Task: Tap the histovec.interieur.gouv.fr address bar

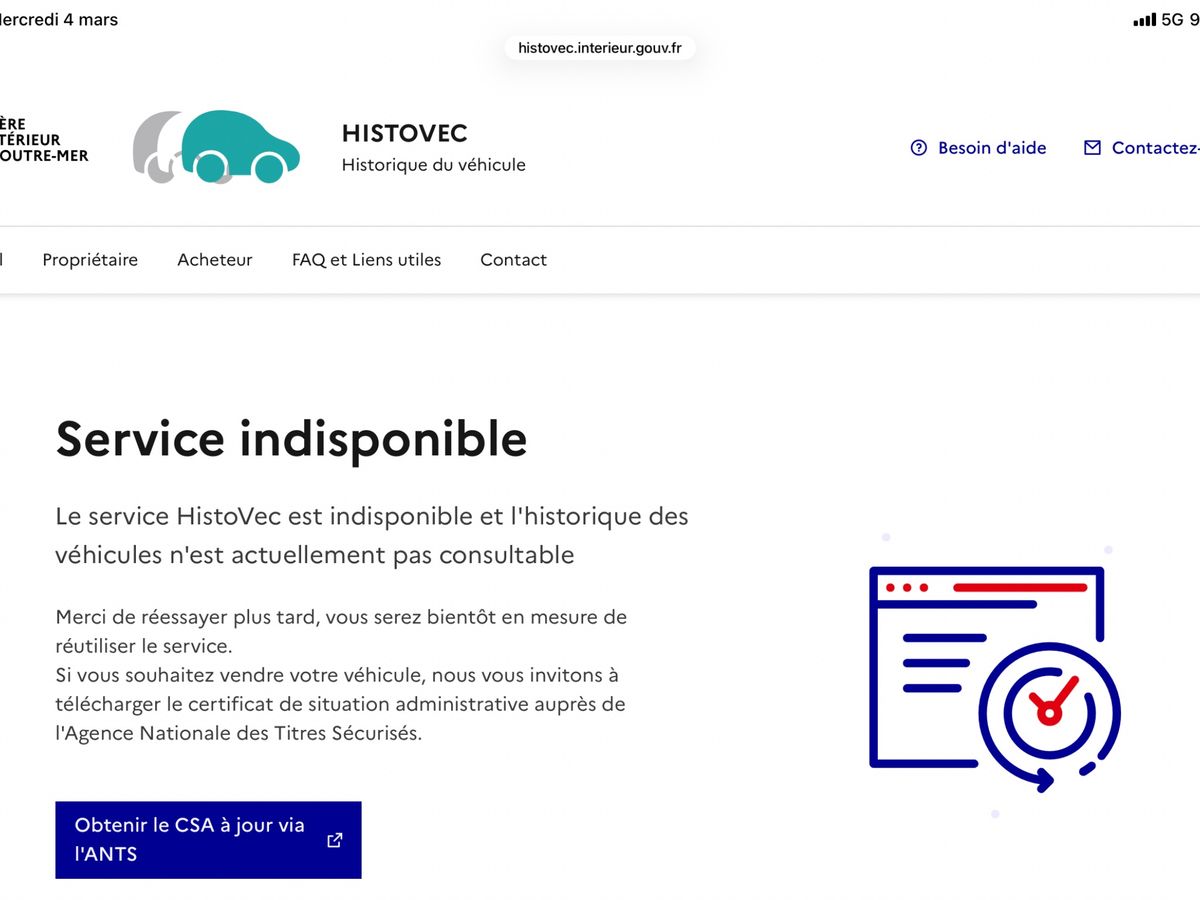Action: [600, 47]
